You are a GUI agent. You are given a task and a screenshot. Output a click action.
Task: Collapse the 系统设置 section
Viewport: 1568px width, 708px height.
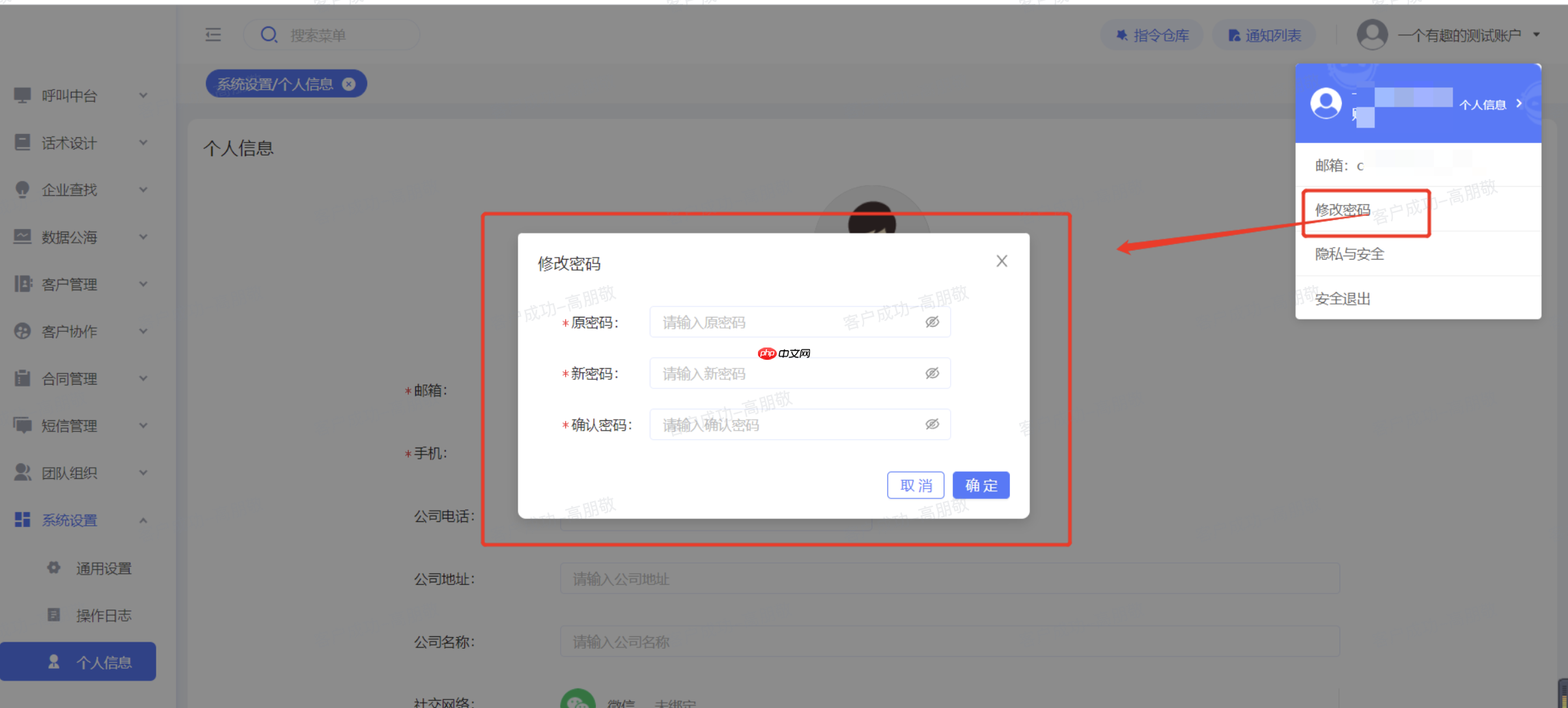coord(144,520)
